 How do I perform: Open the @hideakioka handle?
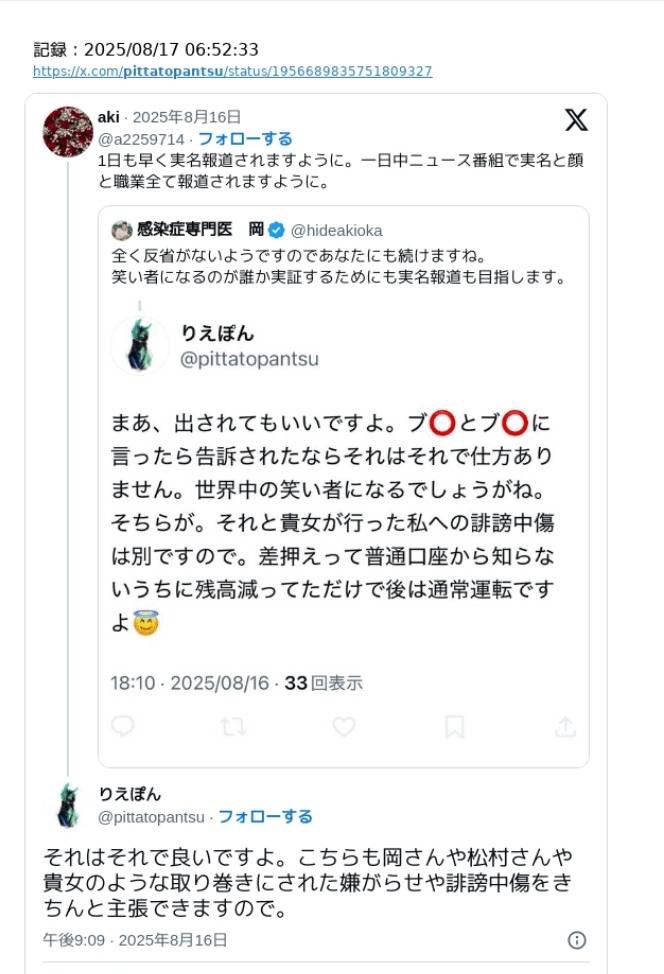coord(336,230)
